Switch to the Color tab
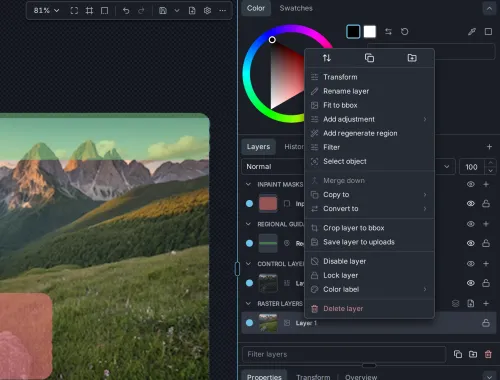The image size is (500, 380). click(x=256, y=8)
